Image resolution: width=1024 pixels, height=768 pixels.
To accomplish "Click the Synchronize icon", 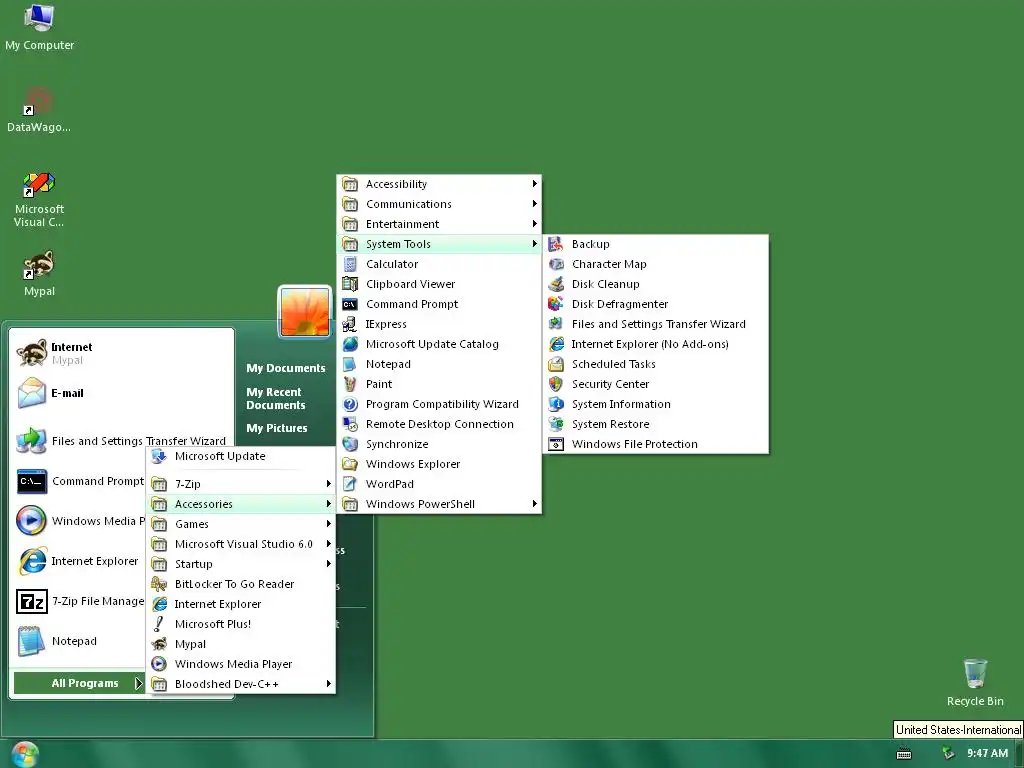I will coord(350,444).
